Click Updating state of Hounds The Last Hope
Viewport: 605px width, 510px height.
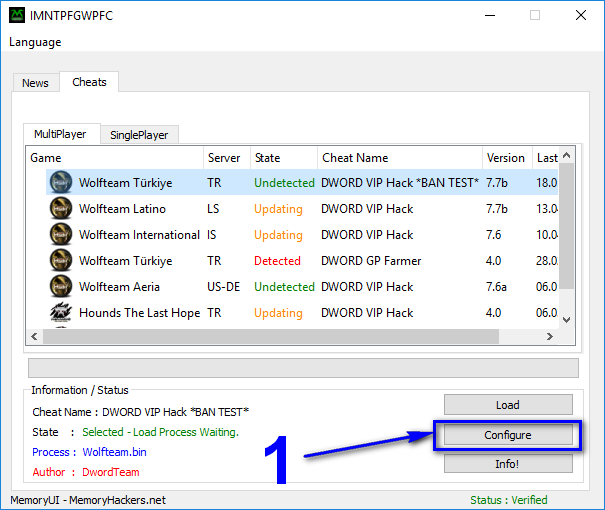click(x=278, y=313)
